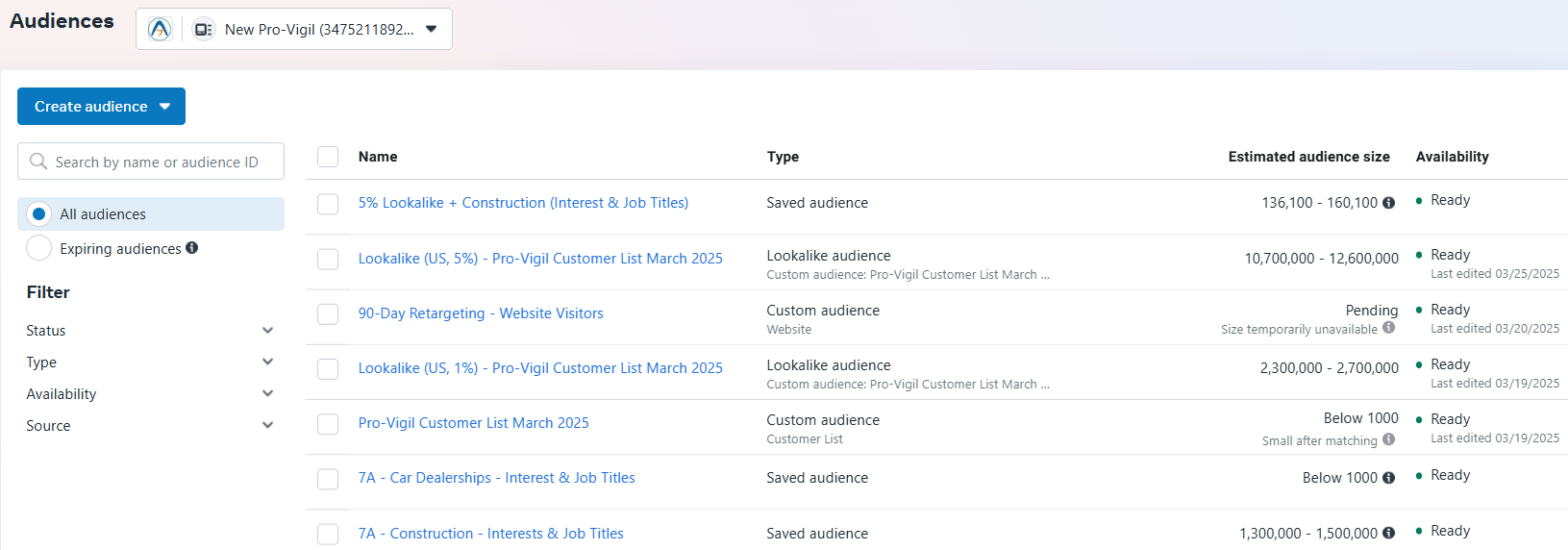Viewport: 1568px width, 550px height.
Task: Check the 90-Day Retargeting row checkbox
Action: coord(328,314)
